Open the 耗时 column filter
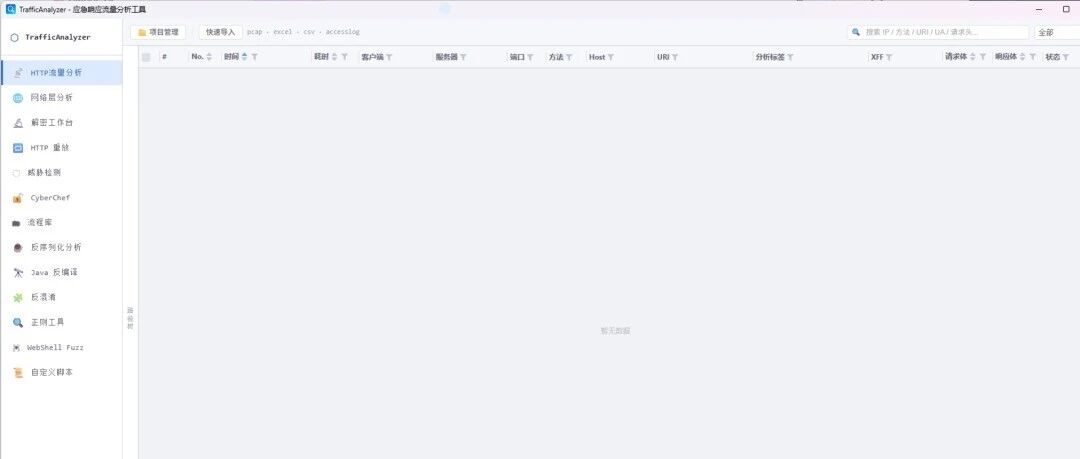Image resolution: width=1080 pixels, height=459 pixels. click(x=344, y=57)
